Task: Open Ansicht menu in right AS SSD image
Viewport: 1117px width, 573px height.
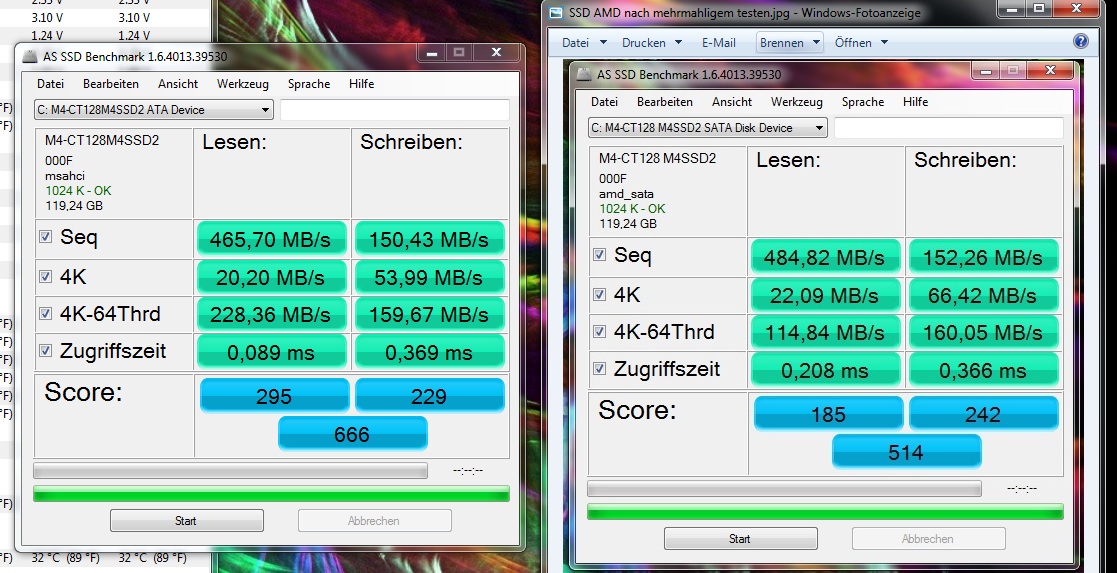Action: [x=732, y=102]
